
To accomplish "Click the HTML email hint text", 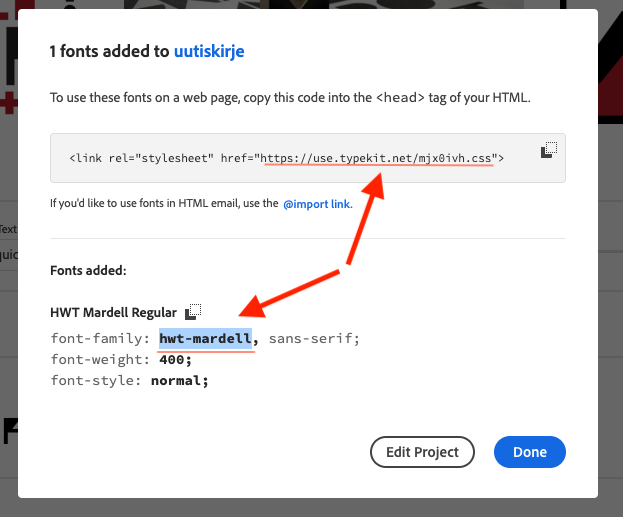I will coord(164,203).
